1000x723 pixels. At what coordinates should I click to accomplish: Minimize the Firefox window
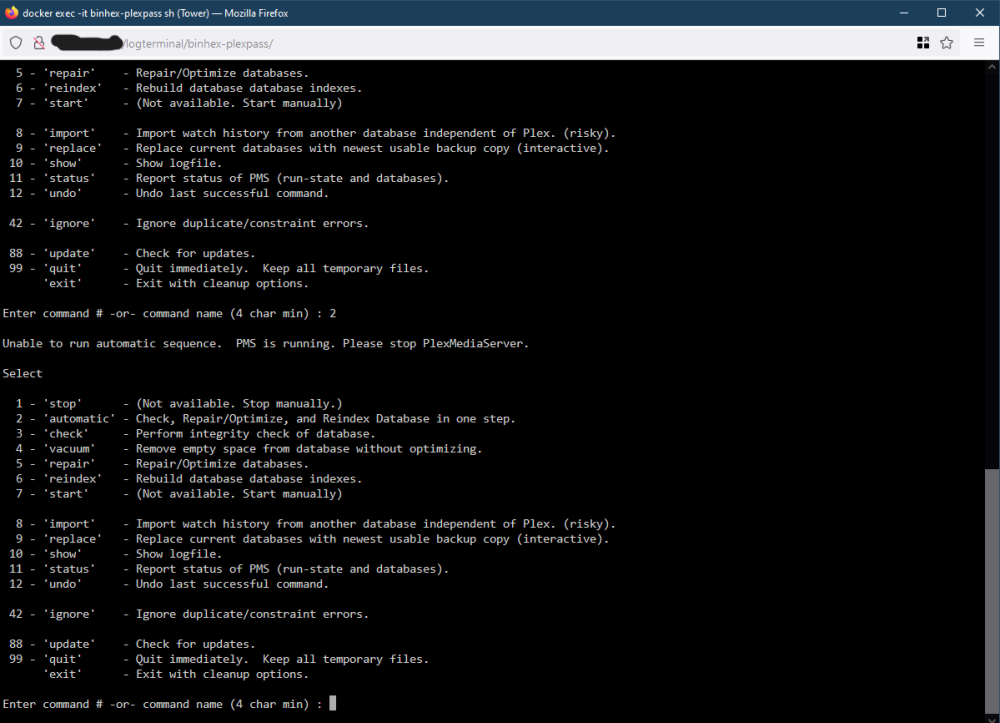pos(904,13)
